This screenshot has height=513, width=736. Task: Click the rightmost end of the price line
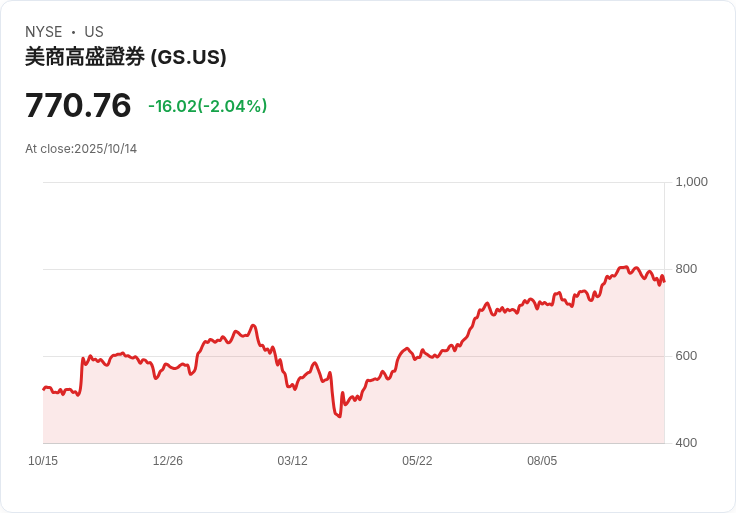coord(664,280)
